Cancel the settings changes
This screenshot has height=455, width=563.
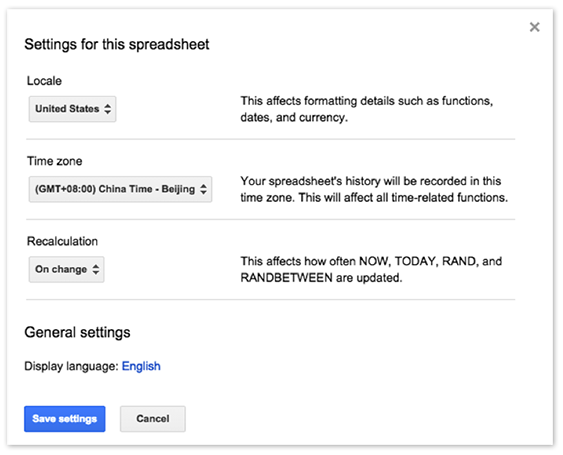click(153, 419)
